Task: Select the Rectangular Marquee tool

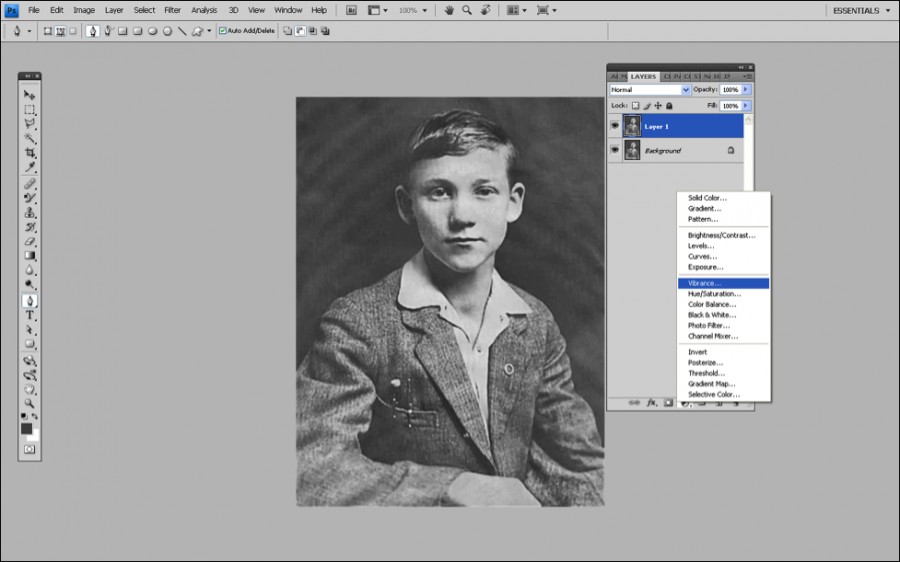Action: 30,110
